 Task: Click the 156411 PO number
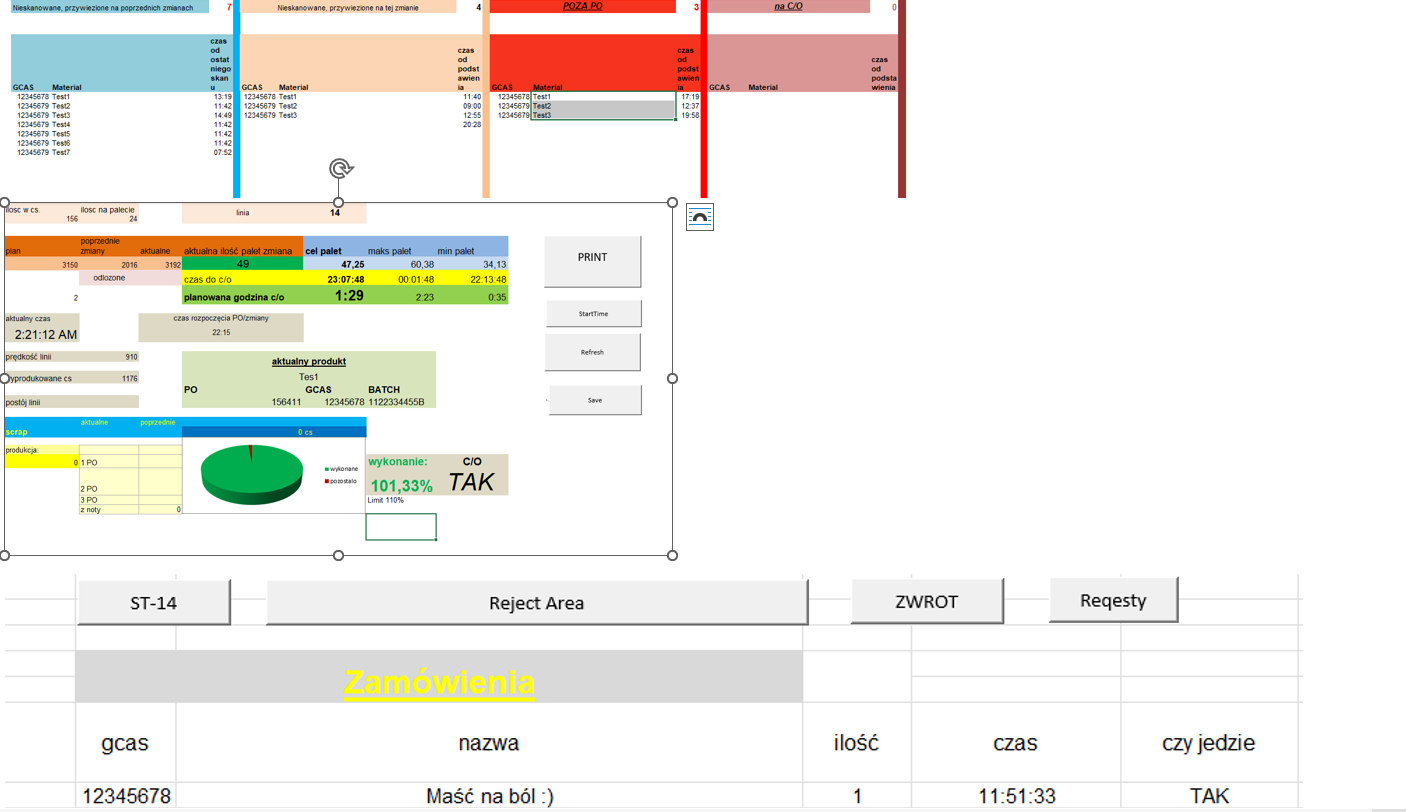(x=287, y=402)
